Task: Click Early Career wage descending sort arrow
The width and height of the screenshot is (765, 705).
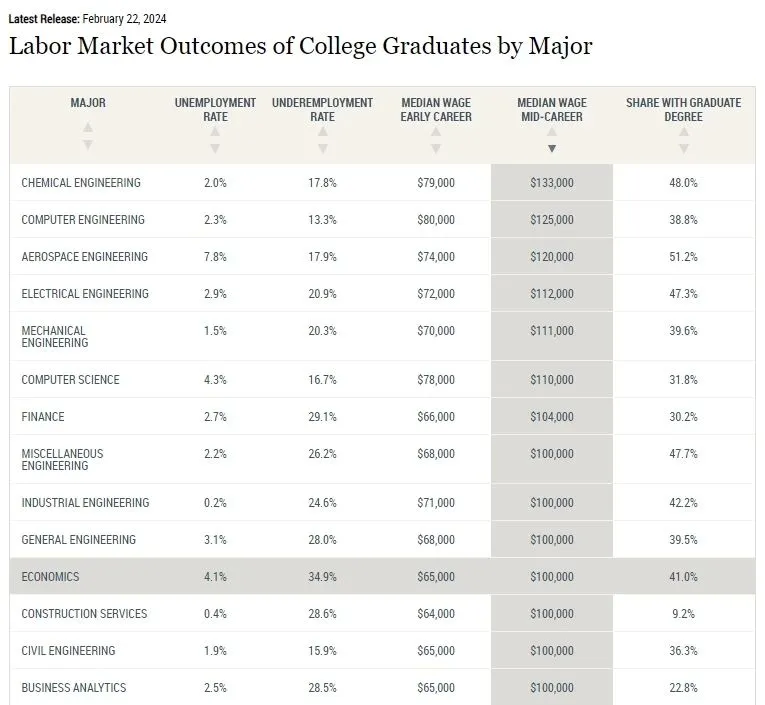Action: coord(436,149)
